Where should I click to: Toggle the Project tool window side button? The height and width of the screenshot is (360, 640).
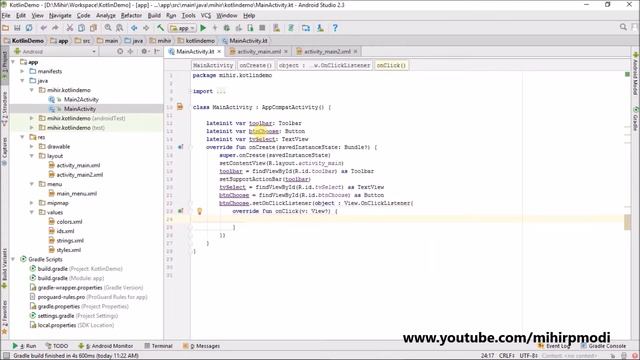coord(4,64)
